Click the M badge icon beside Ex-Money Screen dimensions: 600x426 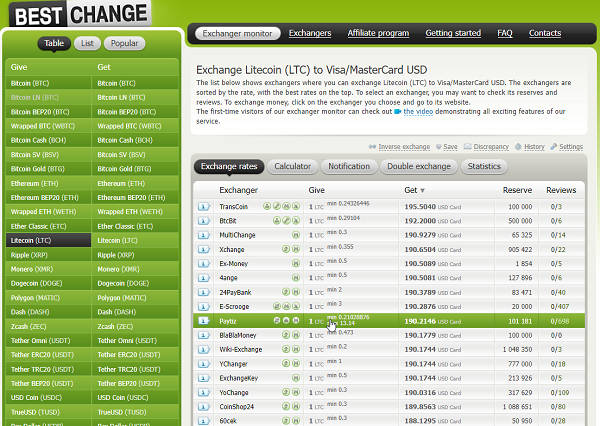296,263
